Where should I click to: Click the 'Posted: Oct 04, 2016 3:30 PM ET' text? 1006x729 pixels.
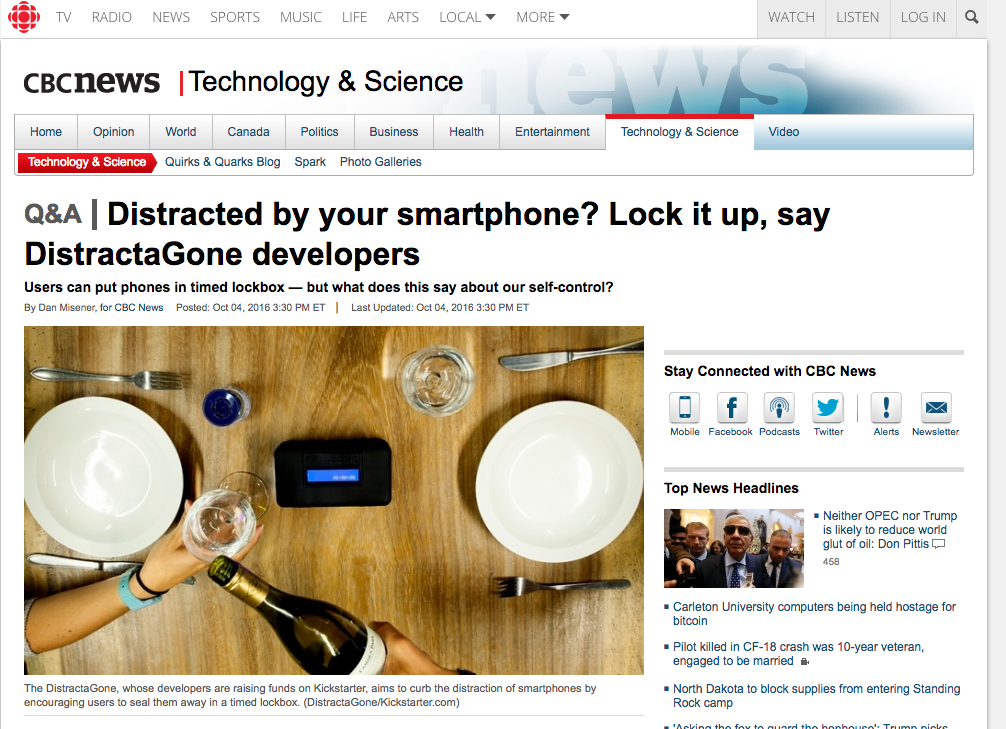click(251, 307)
